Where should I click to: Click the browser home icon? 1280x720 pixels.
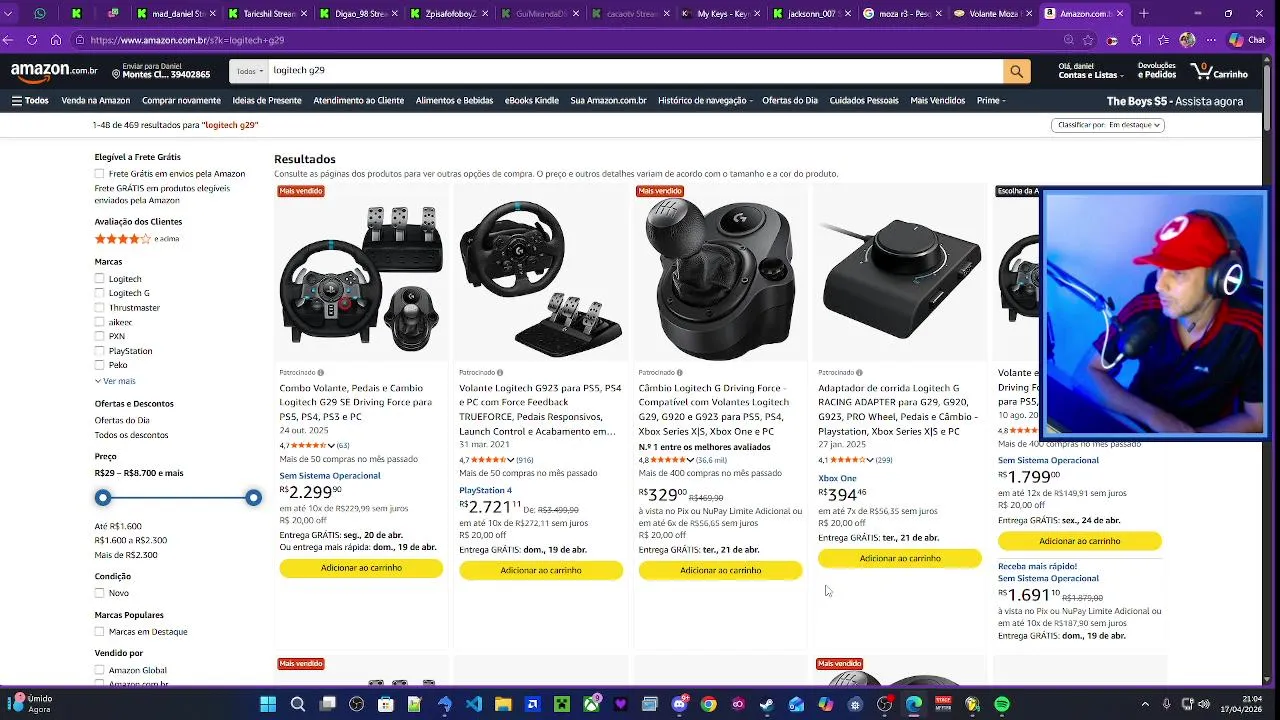point(55,40)
